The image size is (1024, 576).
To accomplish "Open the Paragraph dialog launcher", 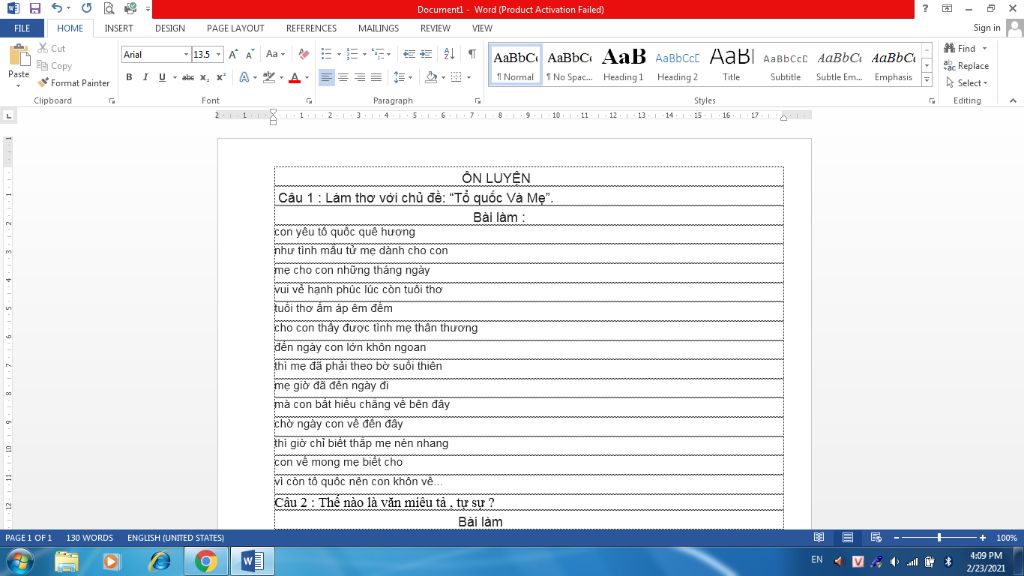I will 477,101.
